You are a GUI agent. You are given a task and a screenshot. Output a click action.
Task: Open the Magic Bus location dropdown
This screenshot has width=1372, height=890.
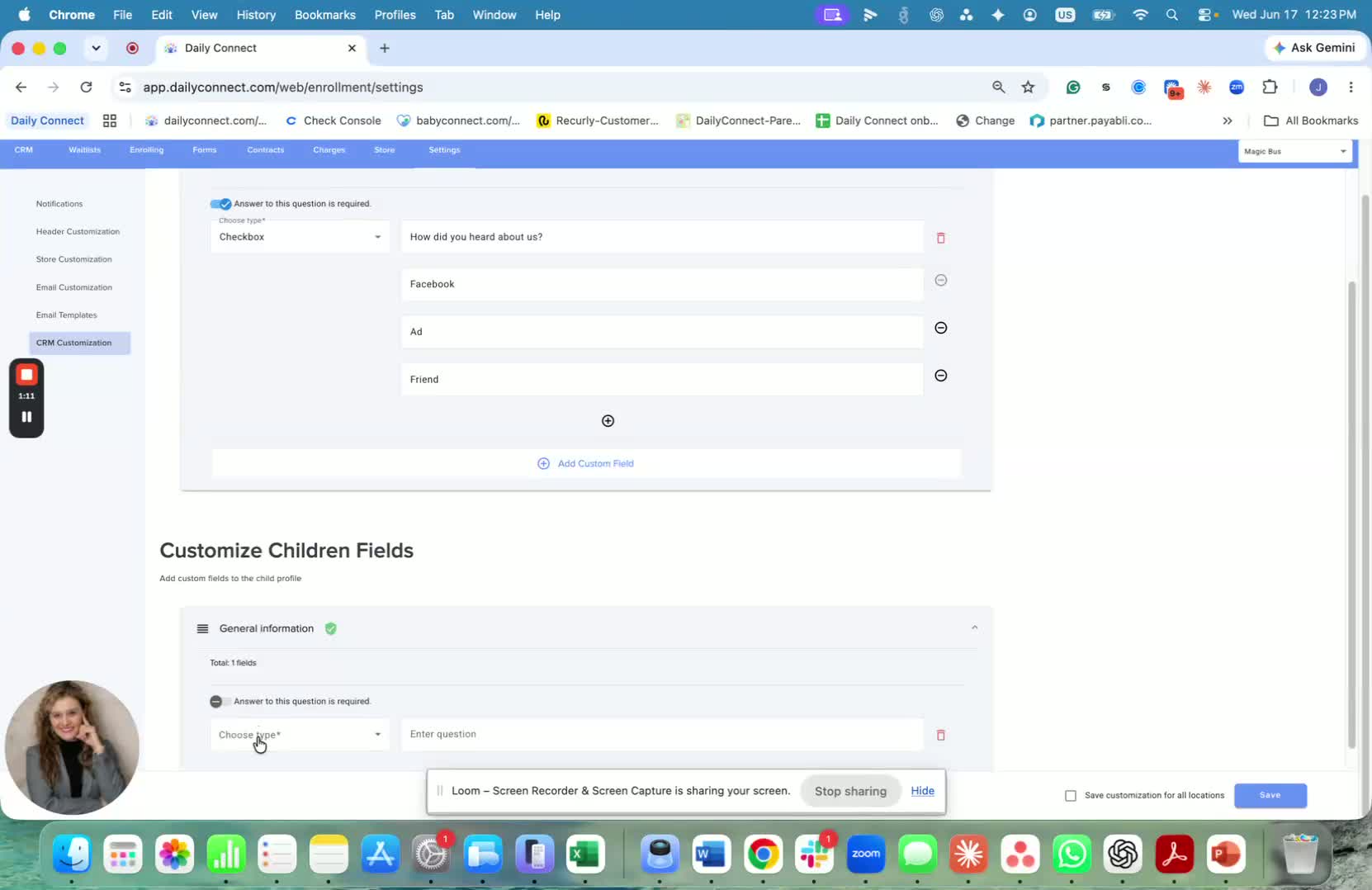[1295, 151]
